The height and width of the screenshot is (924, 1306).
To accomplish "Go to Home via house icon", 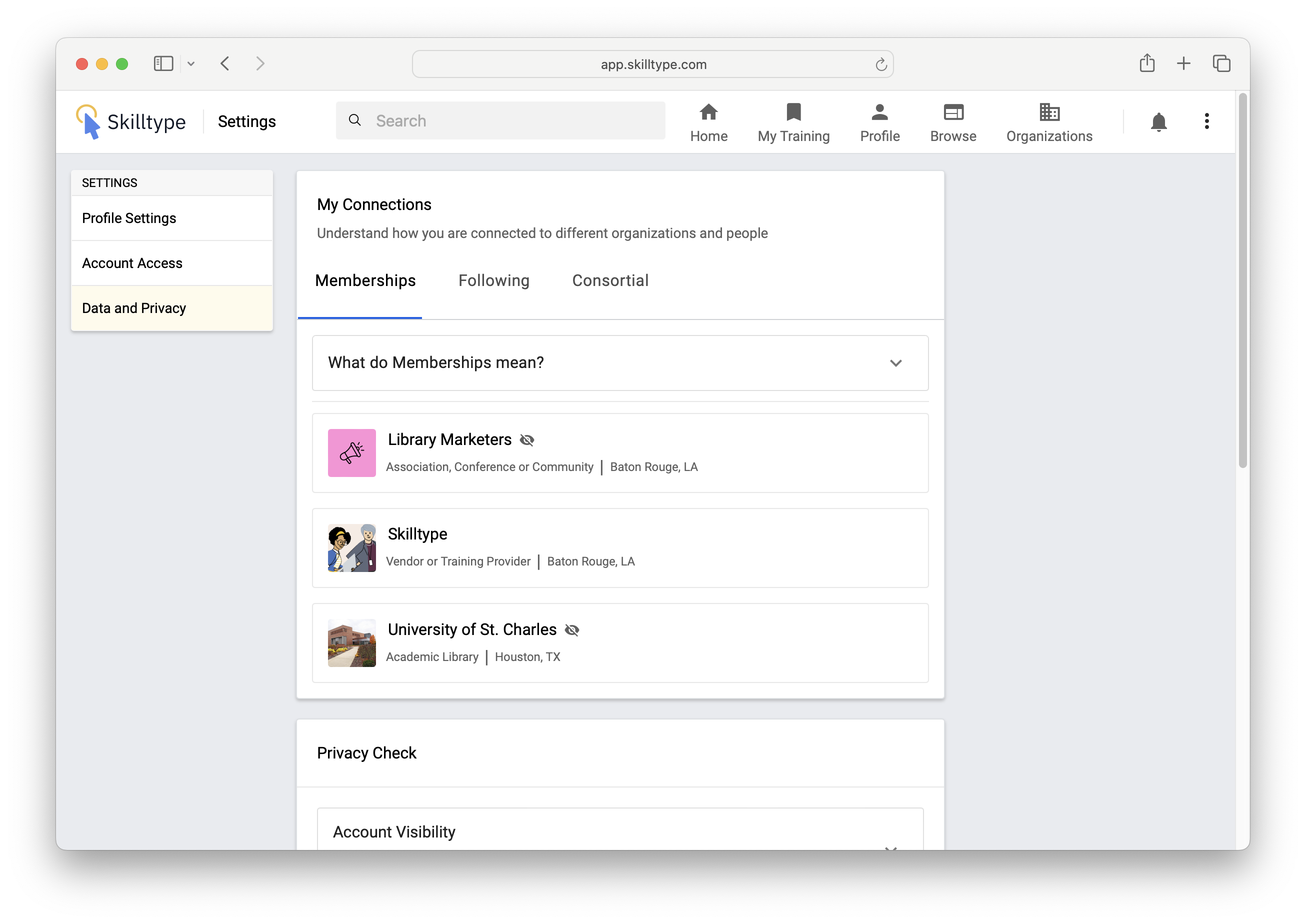I will (x=708, y=112).
